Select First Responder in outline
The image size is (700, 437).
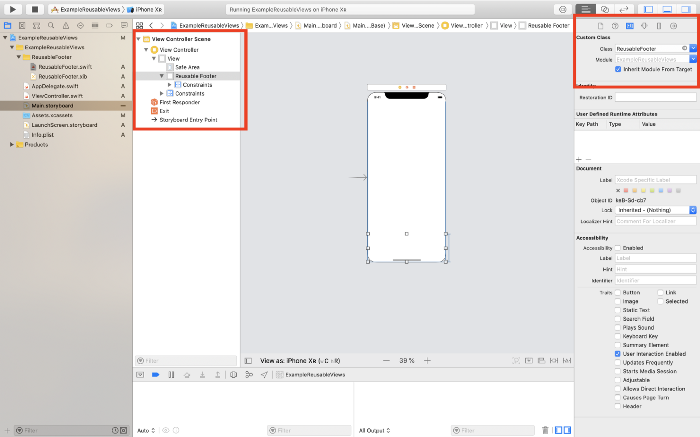pos(179,102)
